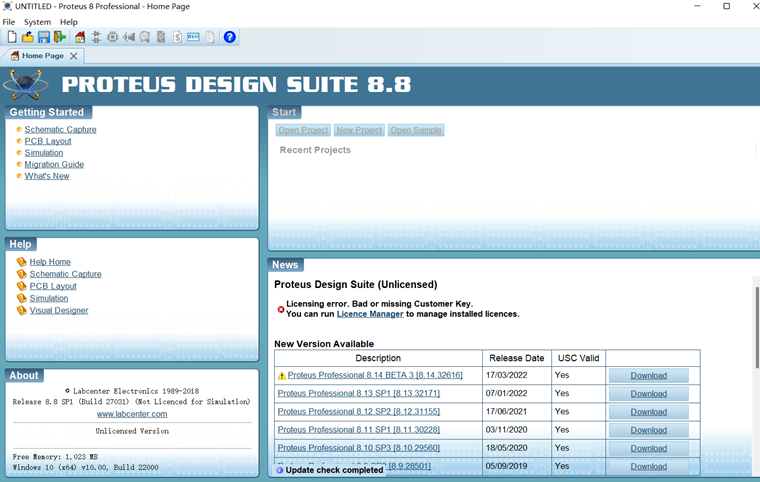The image size is (760, 482).
Task: Open the What's New link
Action: tap(47, 176)
